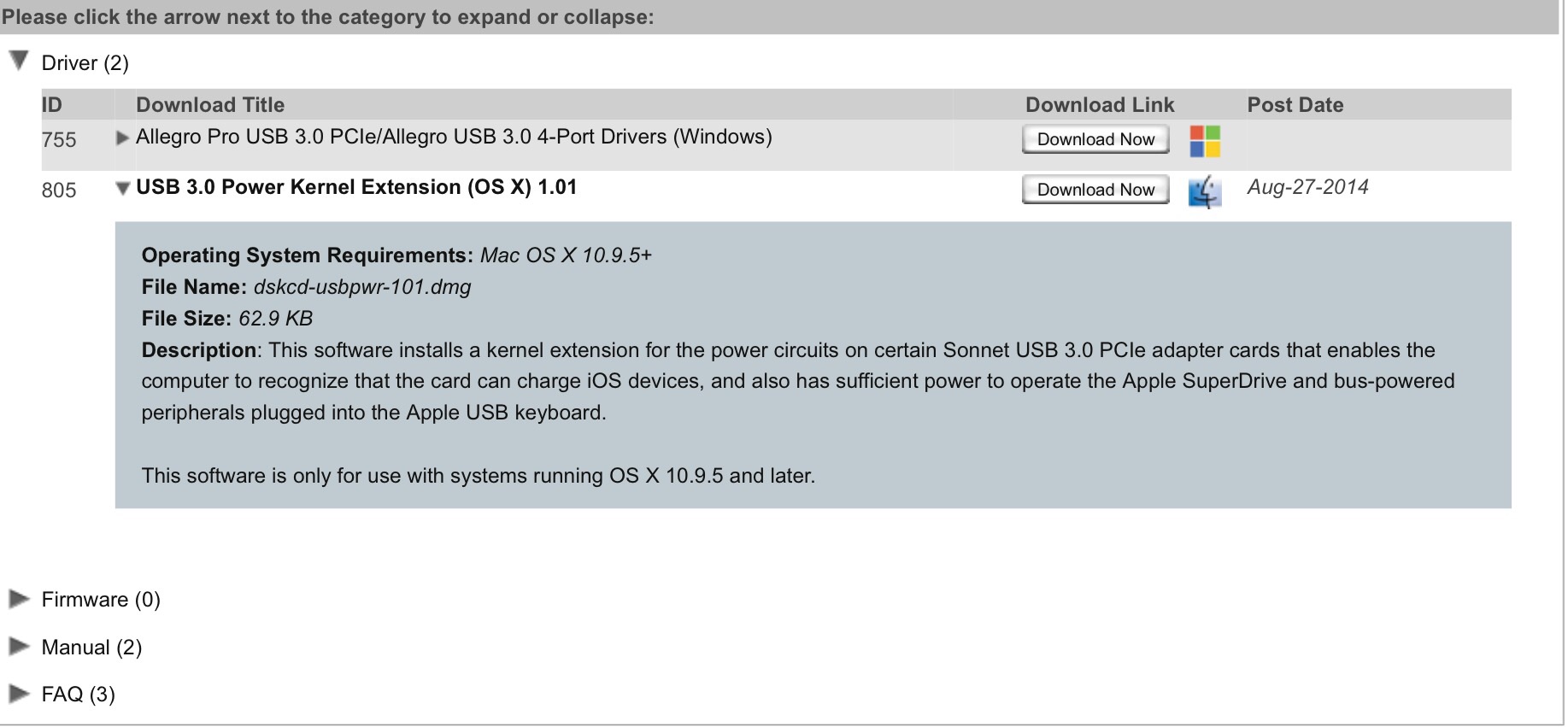
Task: Click the Manual (2) category label
Action: pyautogui.click(x=91, y=648)
